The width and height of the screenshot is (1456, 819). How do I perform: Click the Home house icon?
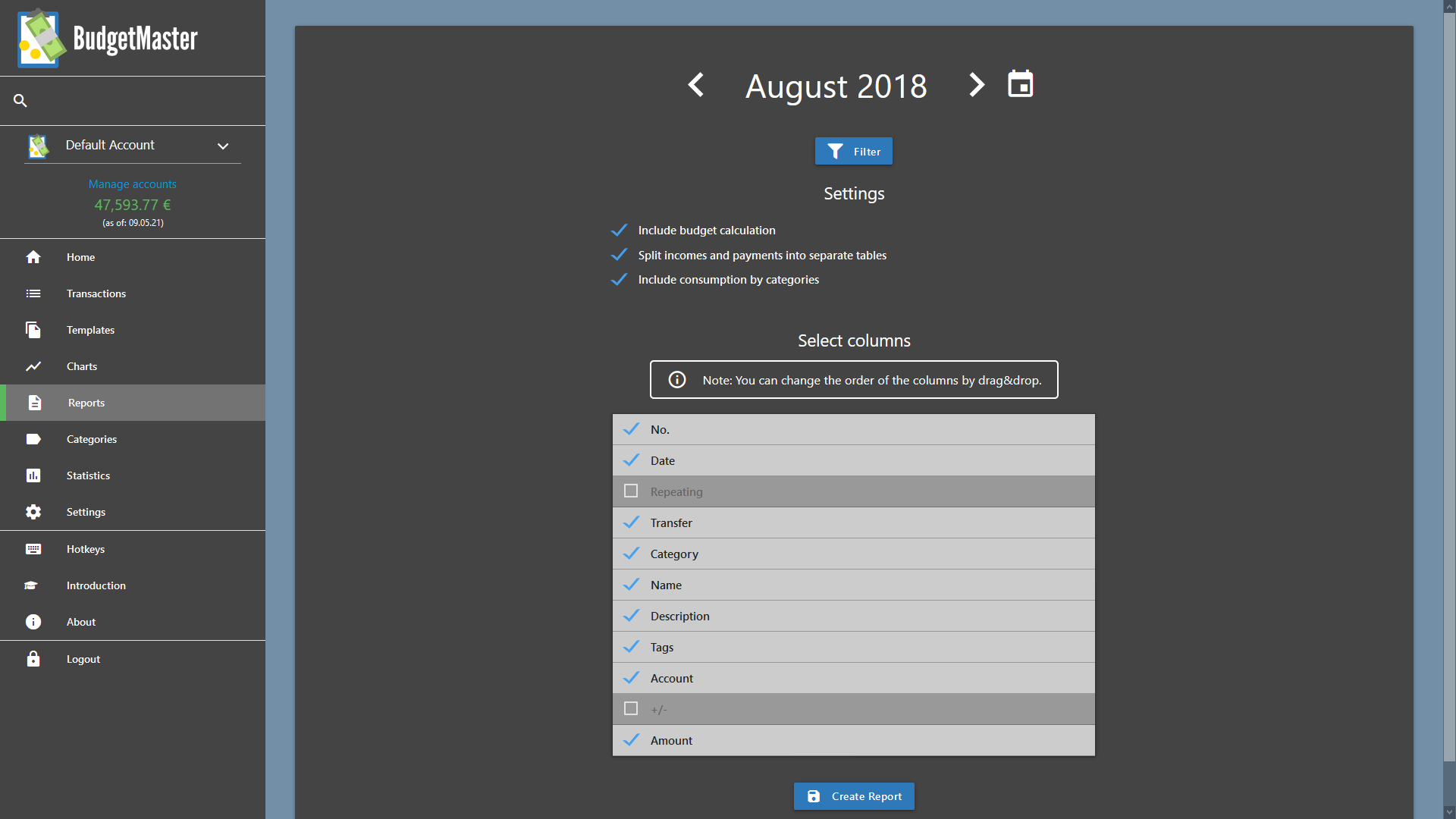point(33,257)
